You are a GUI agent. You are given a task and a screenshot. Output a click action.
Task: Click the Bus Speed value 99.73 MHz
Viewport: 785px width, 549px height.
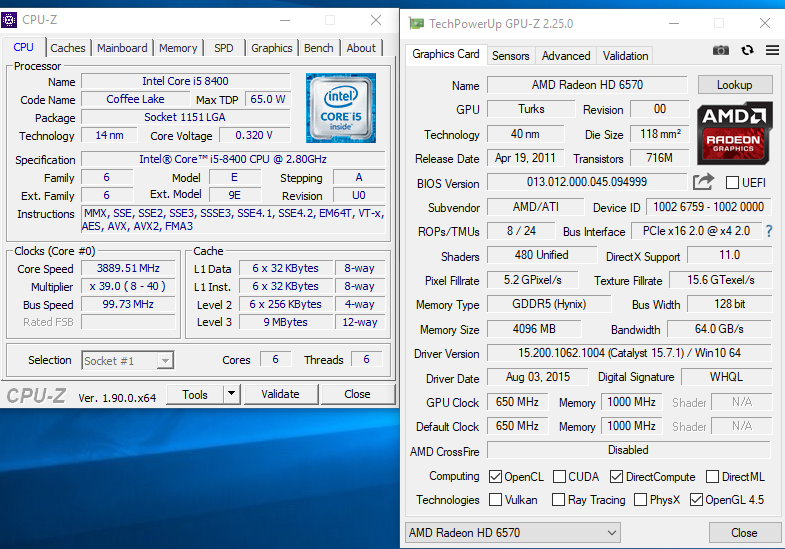coord(128,304)
